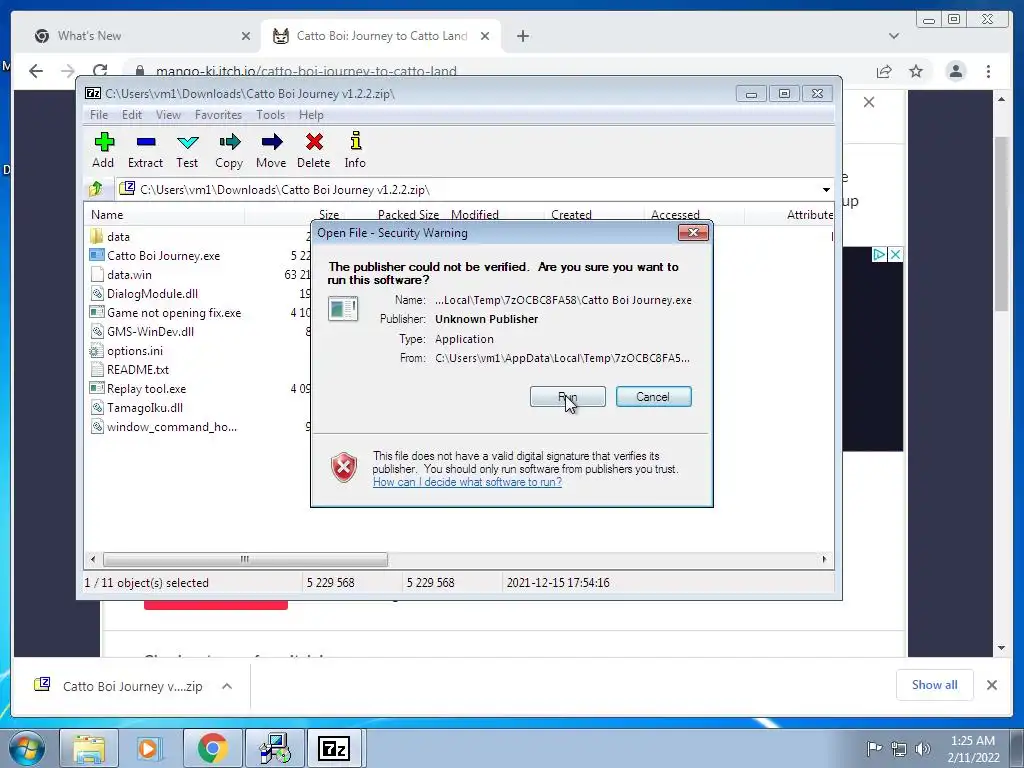Click the volume speaker tray icon
The image size is (1024, 768).
(x=923, y=749)
